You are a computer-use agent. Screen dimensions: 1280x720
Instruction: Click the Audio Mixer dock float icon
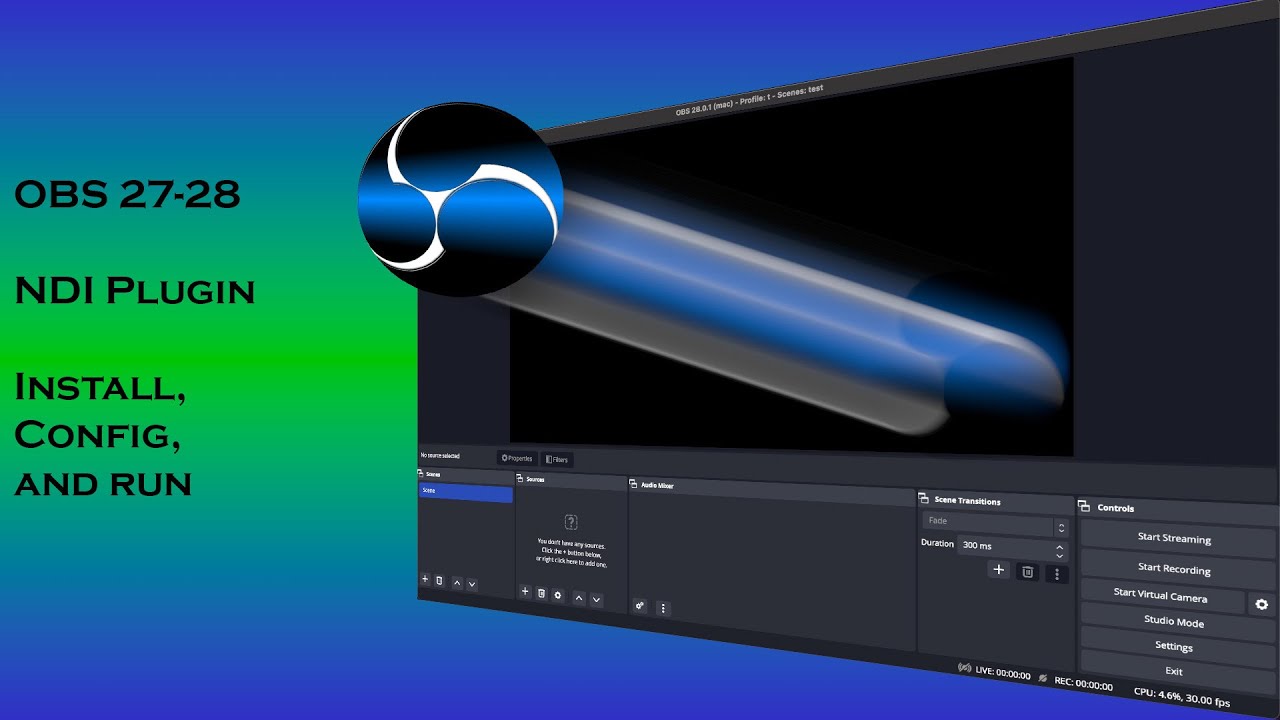(x=634, y=485)
